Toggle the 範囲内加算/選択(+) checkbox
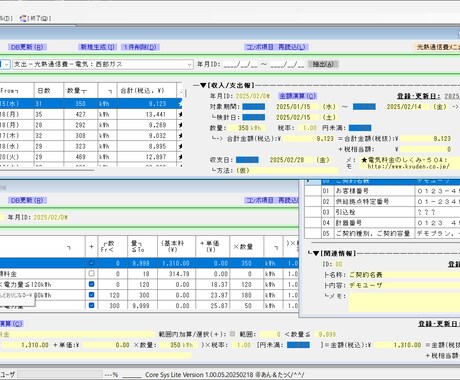This screenshot has height=380, width=460. 232,334
